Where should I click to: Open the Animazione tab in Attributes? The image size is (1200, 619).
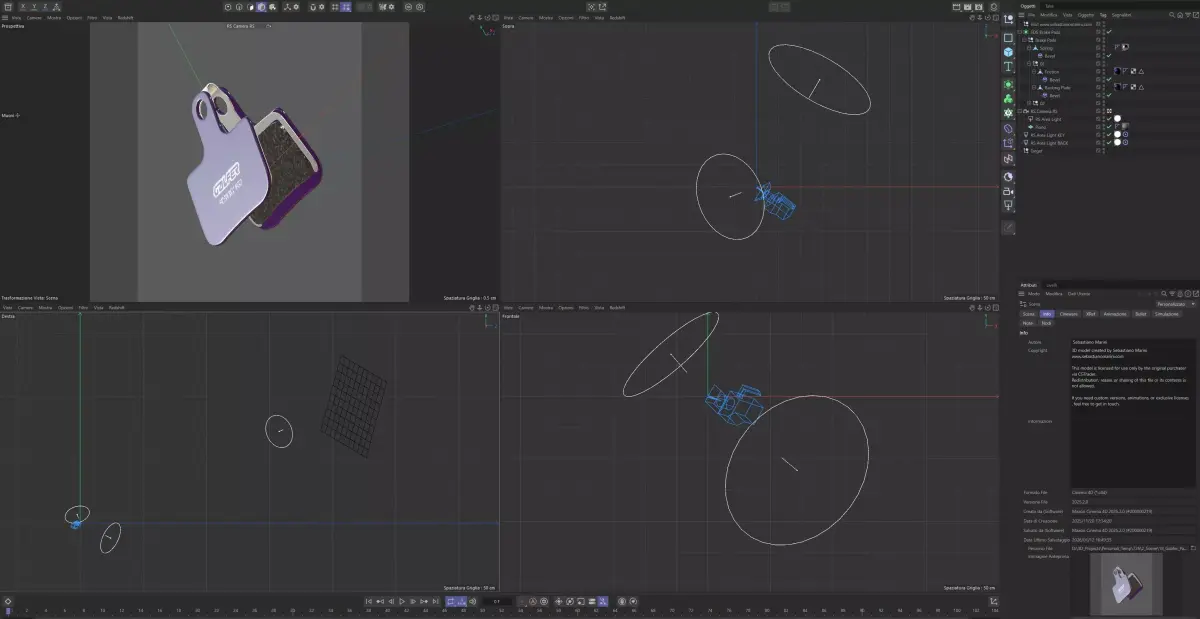1115,314
